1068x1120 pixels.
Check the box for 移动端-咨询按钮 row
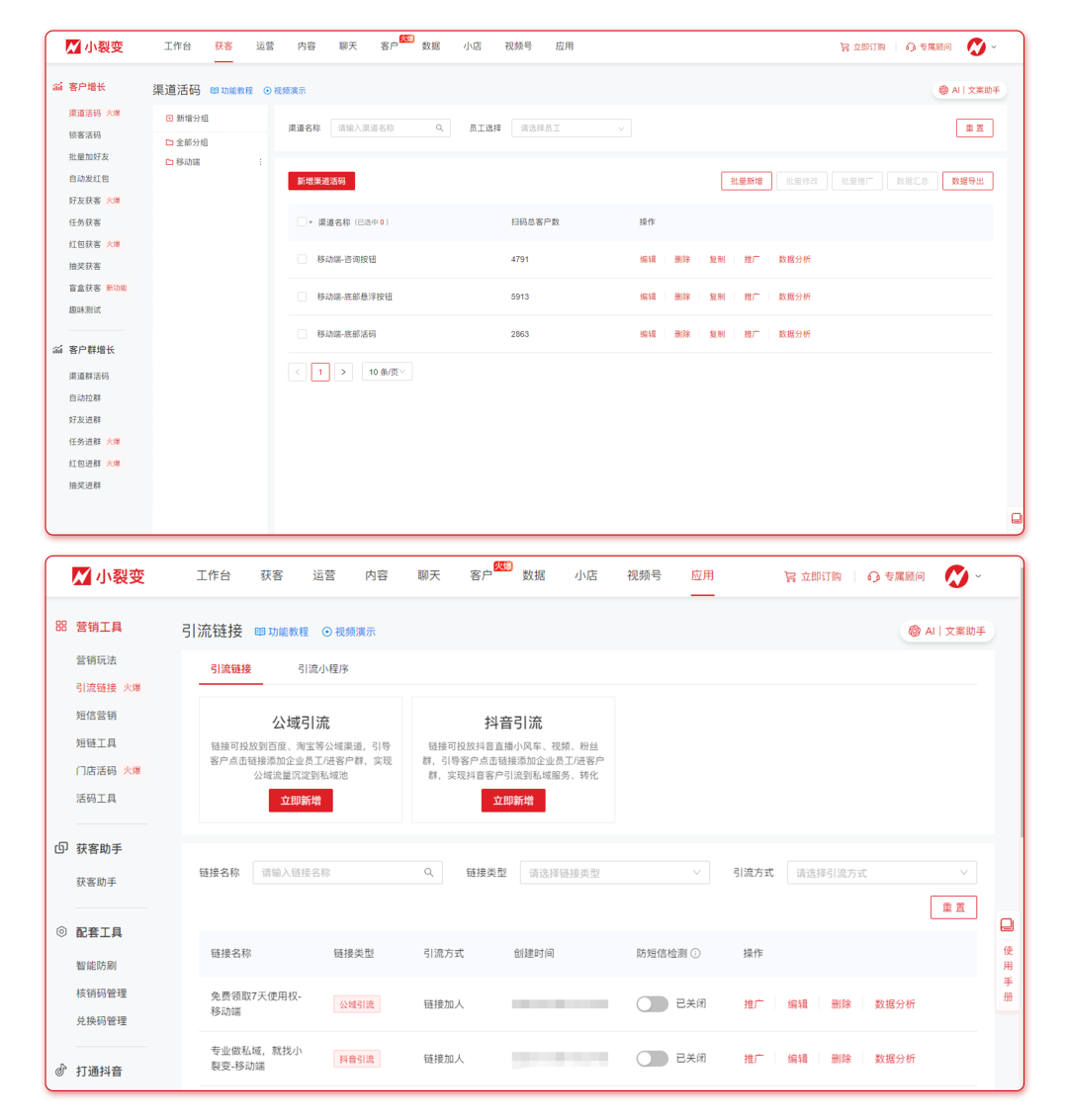click(302, 259)
